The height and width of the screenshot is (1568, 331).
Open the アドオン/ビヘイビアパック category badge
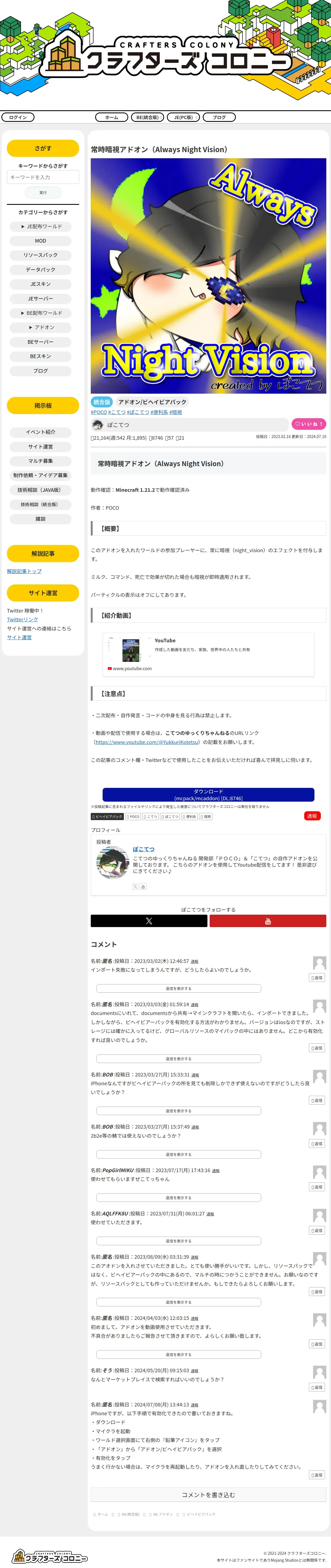click(152, 402)
